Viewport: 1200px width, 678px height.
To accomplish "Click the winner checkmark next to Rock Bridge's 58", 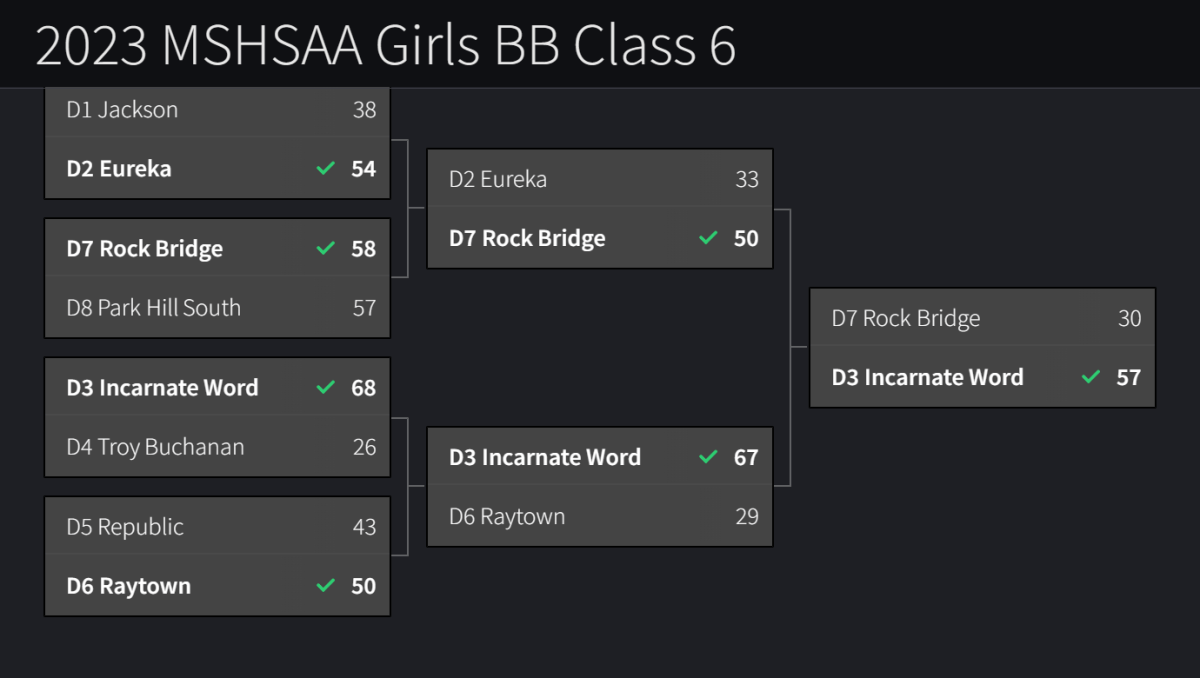I will (x=325, y=249).
